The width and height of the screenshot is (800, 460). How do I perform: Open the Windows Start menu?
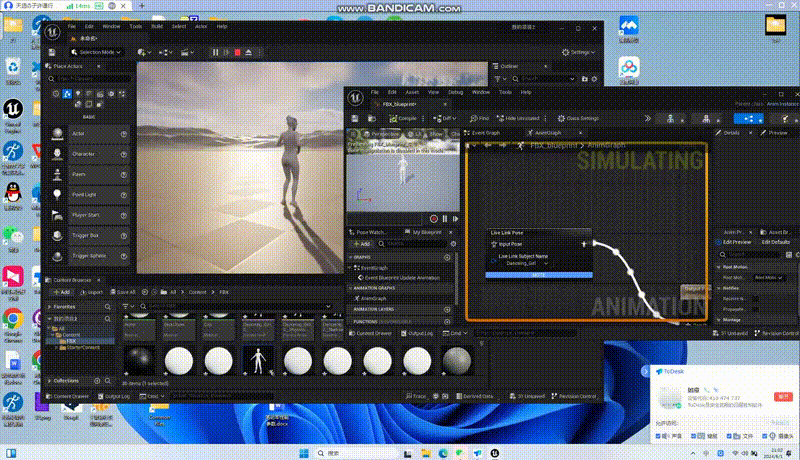click(304, 453)
